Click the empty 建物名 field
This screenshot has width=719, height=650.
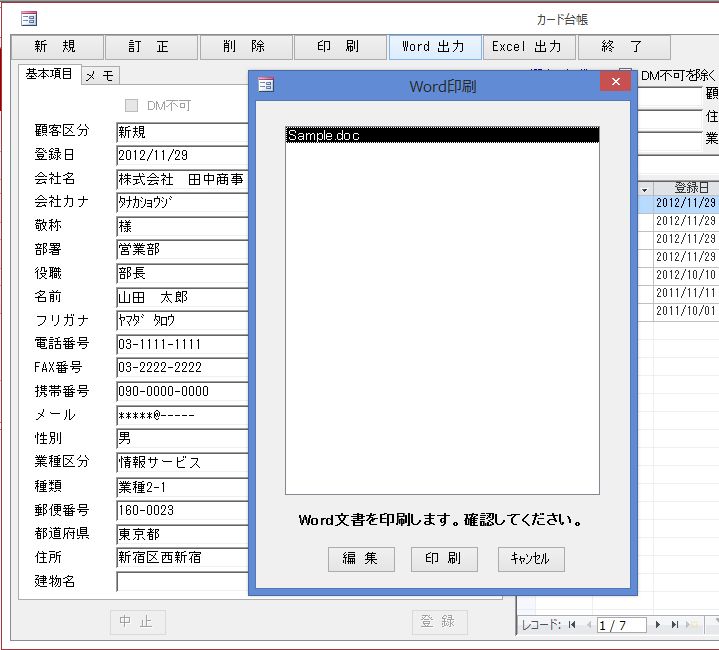click(x=182, y=582)
